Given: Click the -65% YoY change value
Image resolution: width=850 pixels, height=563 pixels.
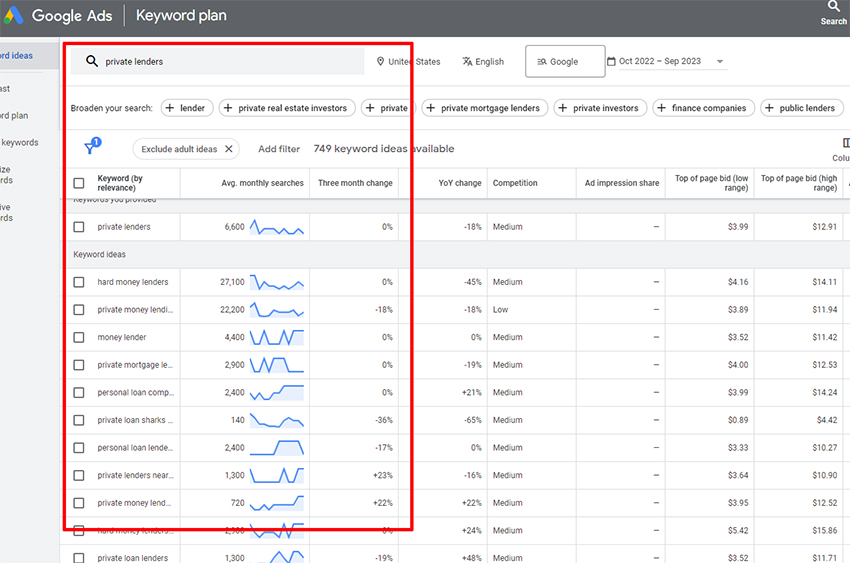Looking at the screenshot, I should click(472, 420).
